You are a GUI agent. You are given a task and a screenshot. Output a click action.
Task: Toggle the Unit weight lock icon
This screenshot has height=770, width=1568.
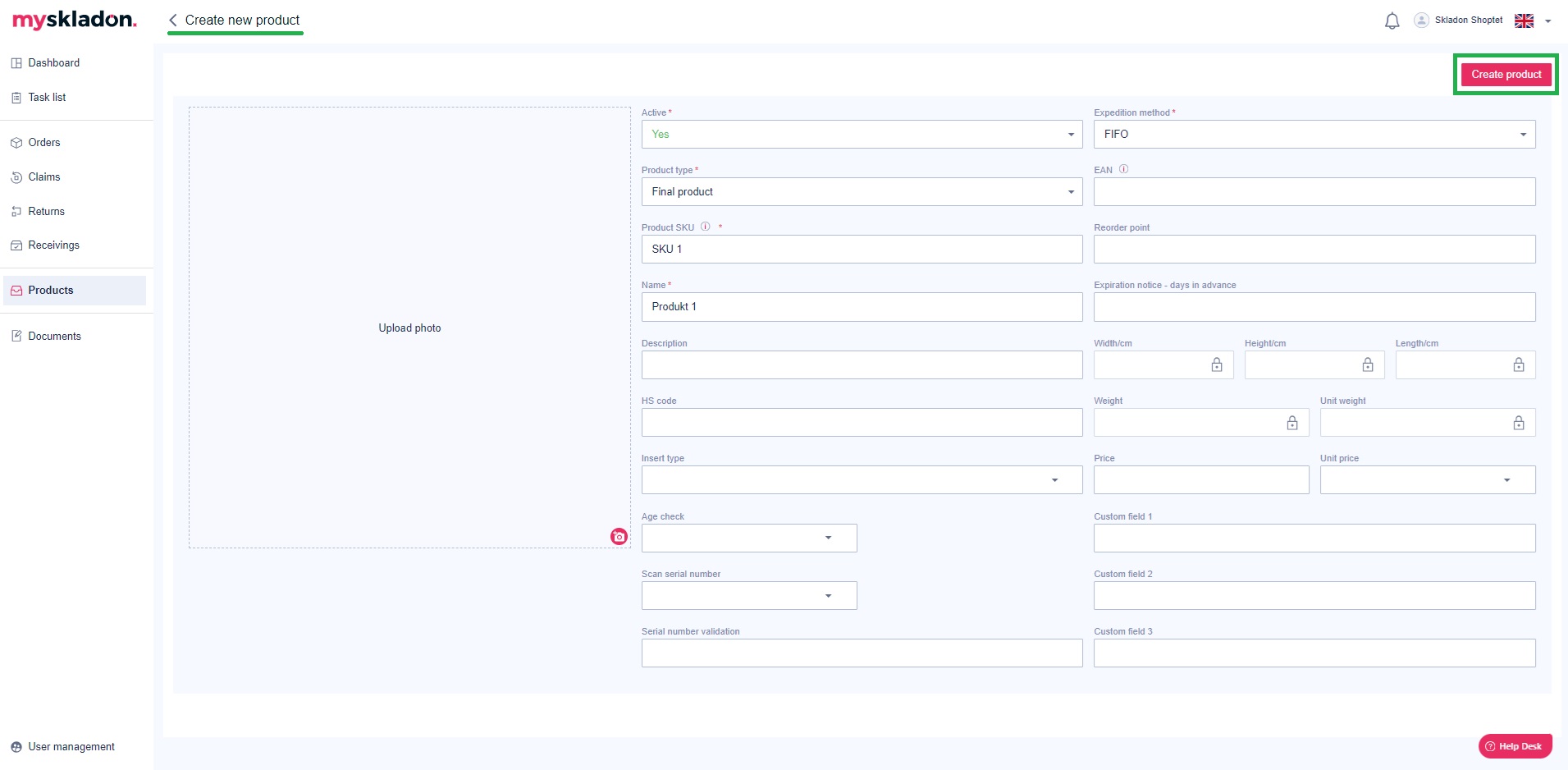[1519, 423]
